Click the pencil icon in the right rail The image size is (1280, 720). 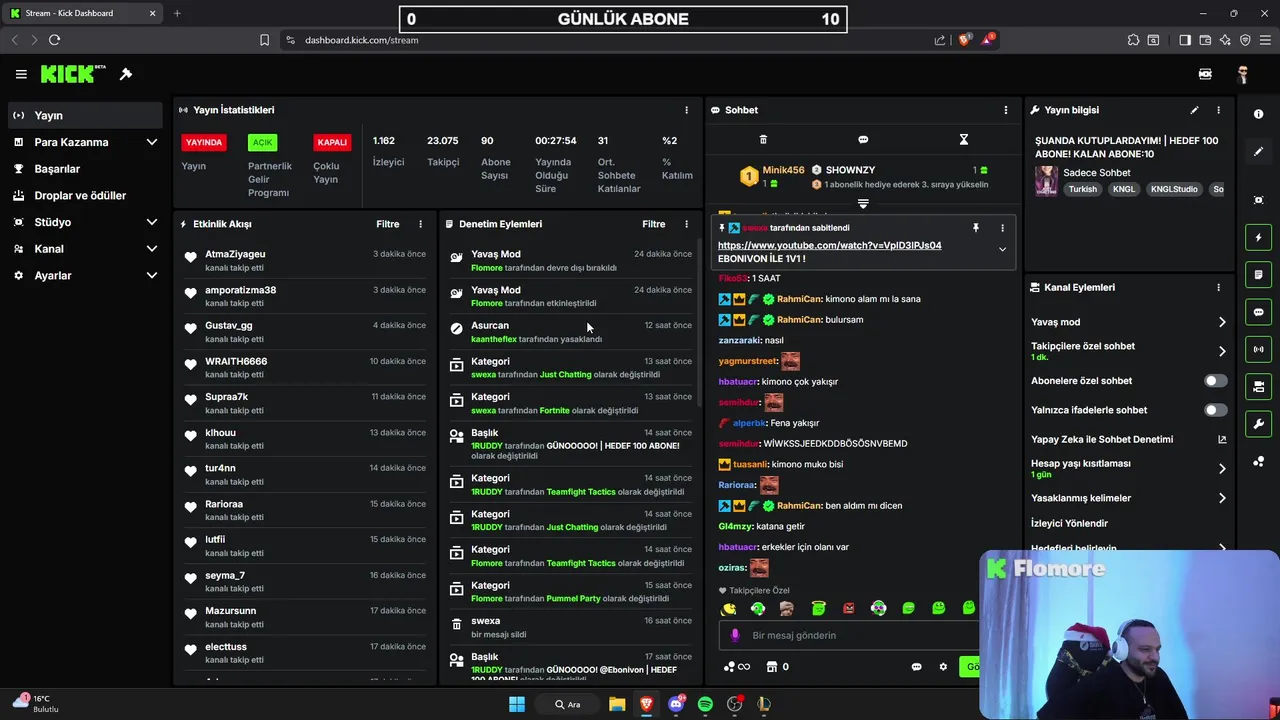point(1258,152)
